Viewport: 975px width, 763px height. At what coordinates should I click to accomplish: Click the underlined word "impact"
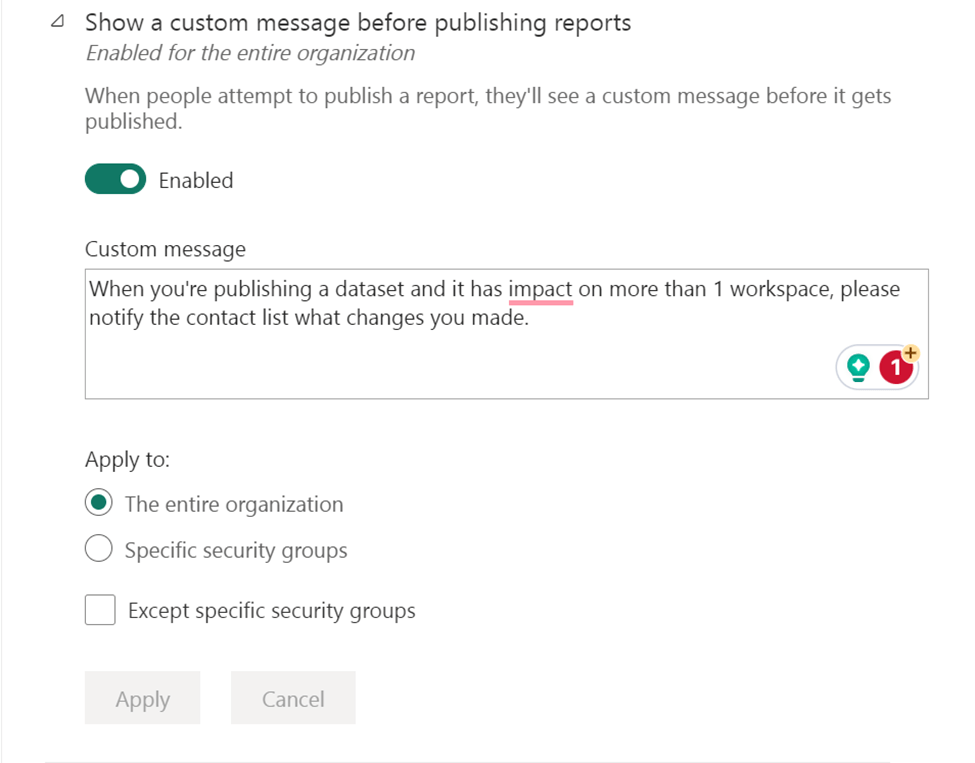click(x=540, y=289)
